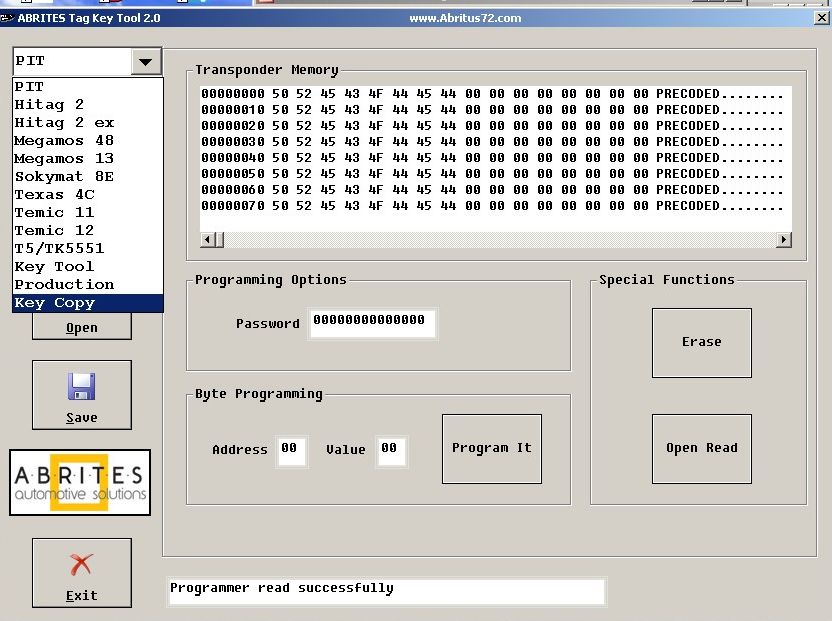The height and width of the screenshot is (621, 832).
Task: Click memory row at offset 00000050
Action: coord(492,174)
